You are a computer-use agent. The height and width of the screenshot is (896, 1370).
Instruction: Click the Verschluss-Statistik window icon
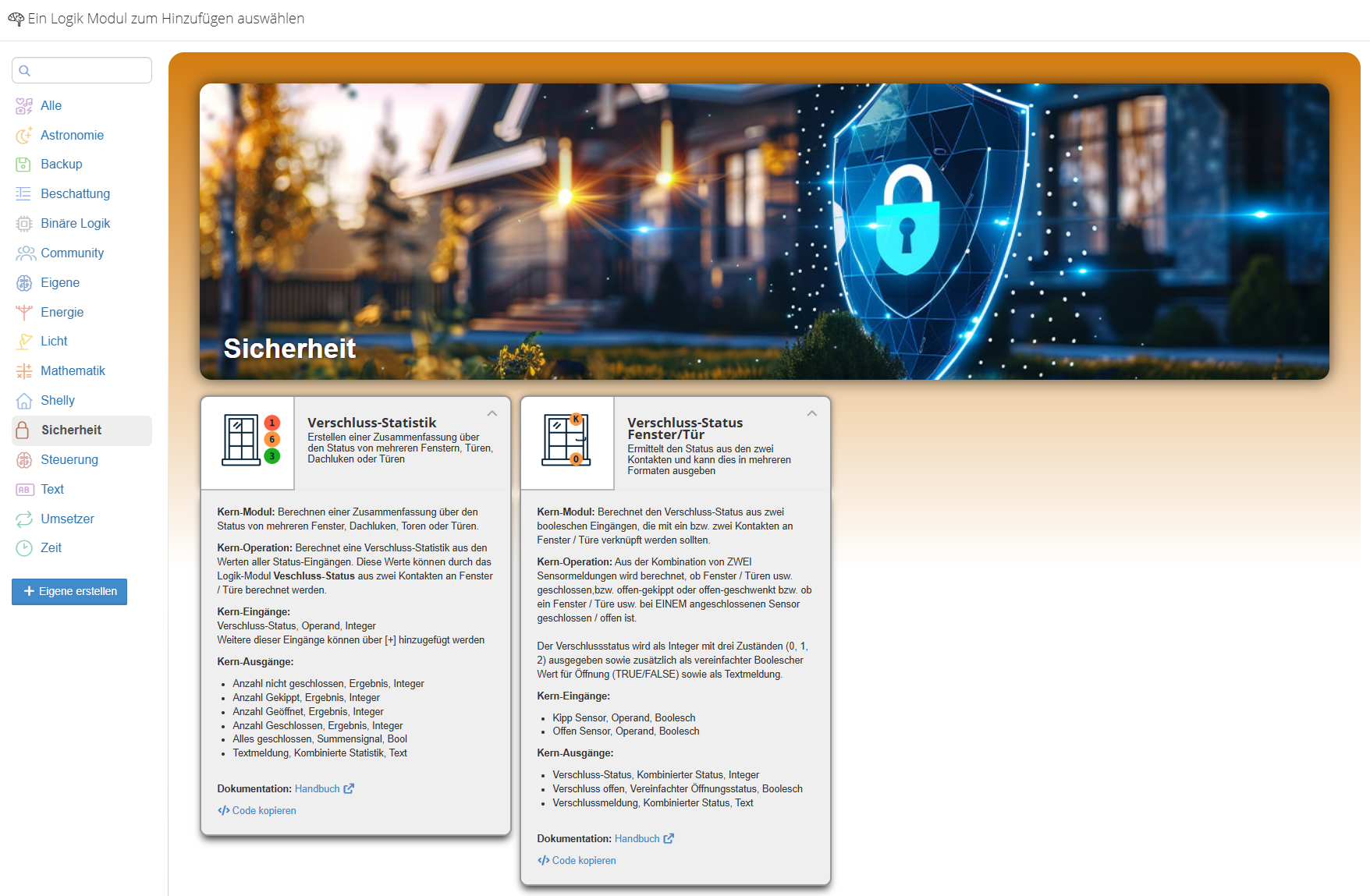pyautogui.click(x=248, y=441)
